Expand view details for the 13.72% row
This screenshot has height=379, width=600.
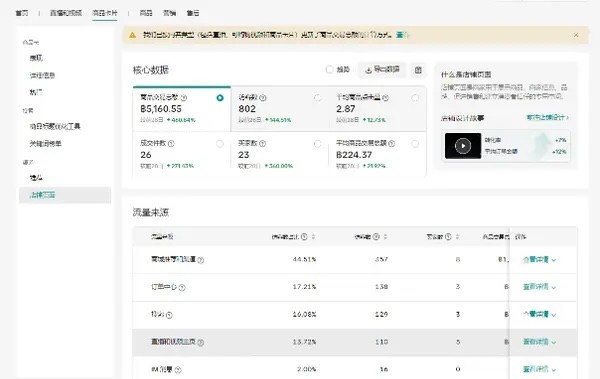(539, 341)
